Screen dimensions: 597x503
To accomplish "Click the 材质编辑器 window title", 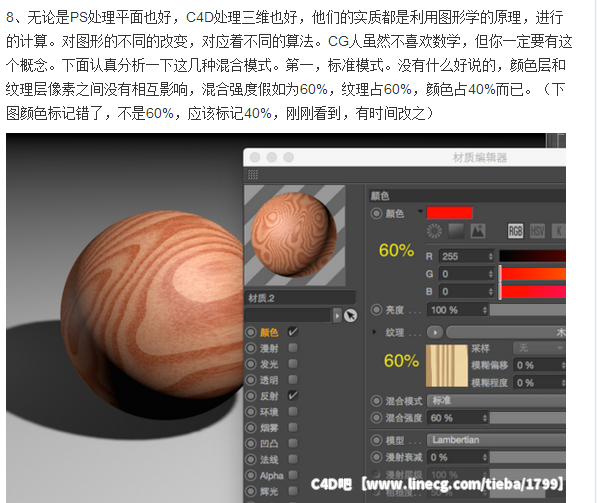I will click(479, 157).
